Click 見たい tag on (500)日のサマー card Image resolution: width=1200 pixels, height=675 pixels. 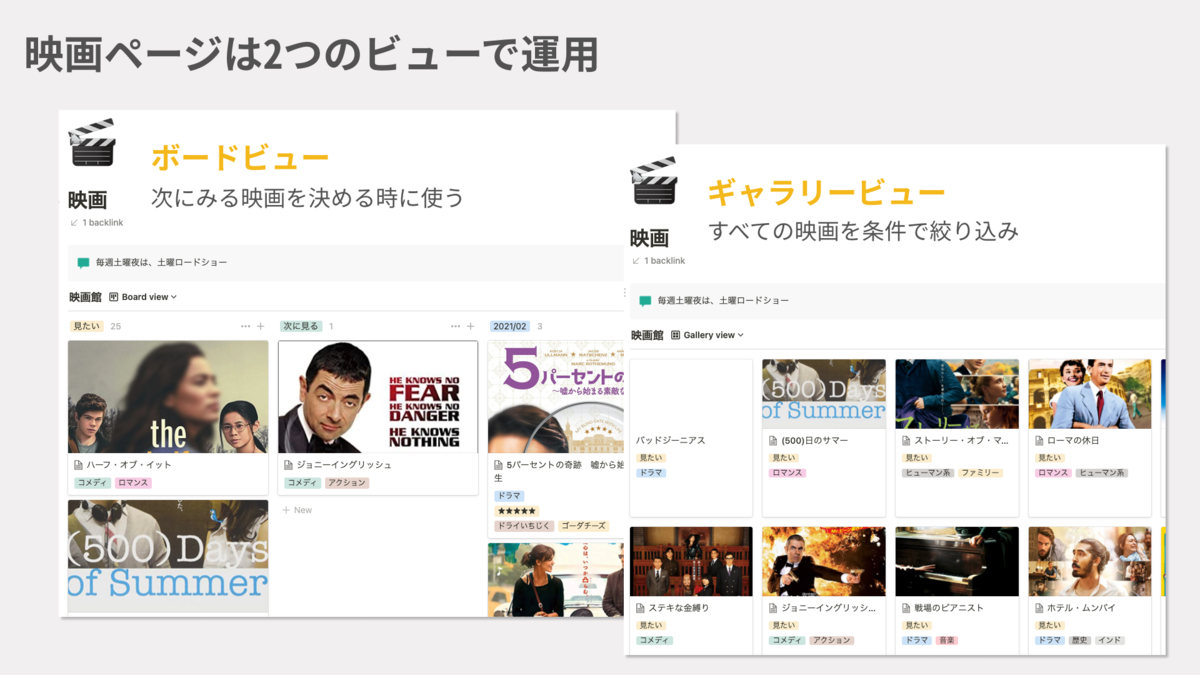784,458
